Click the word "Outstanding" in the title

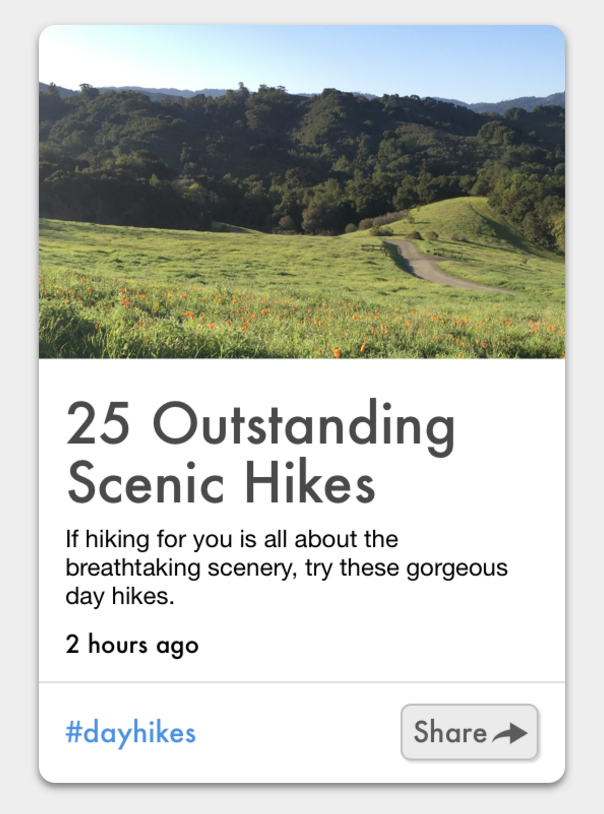[305, 427]
